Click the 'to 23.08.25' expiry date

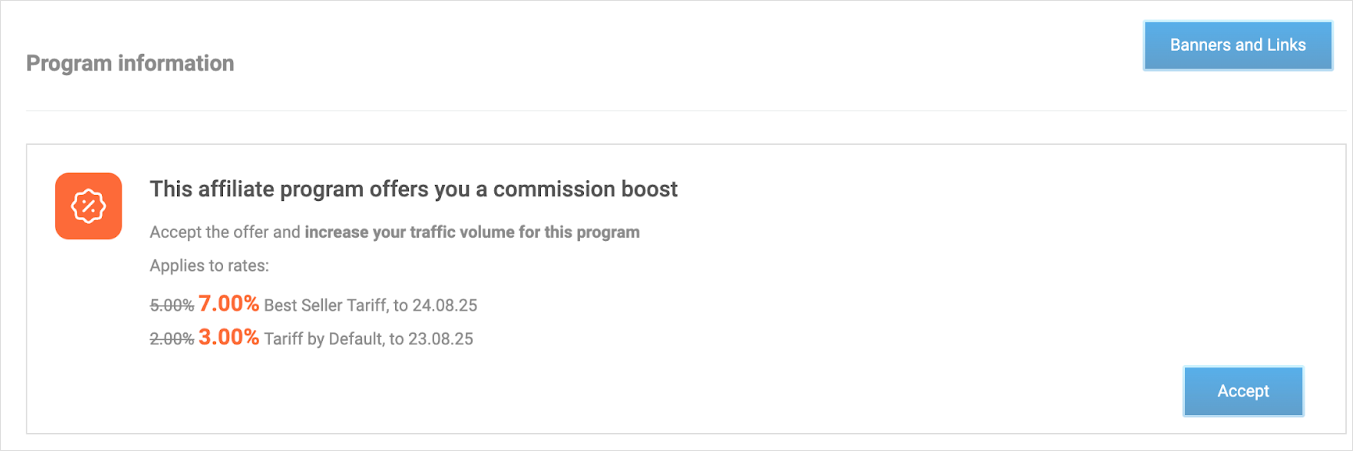coord(431,339)
